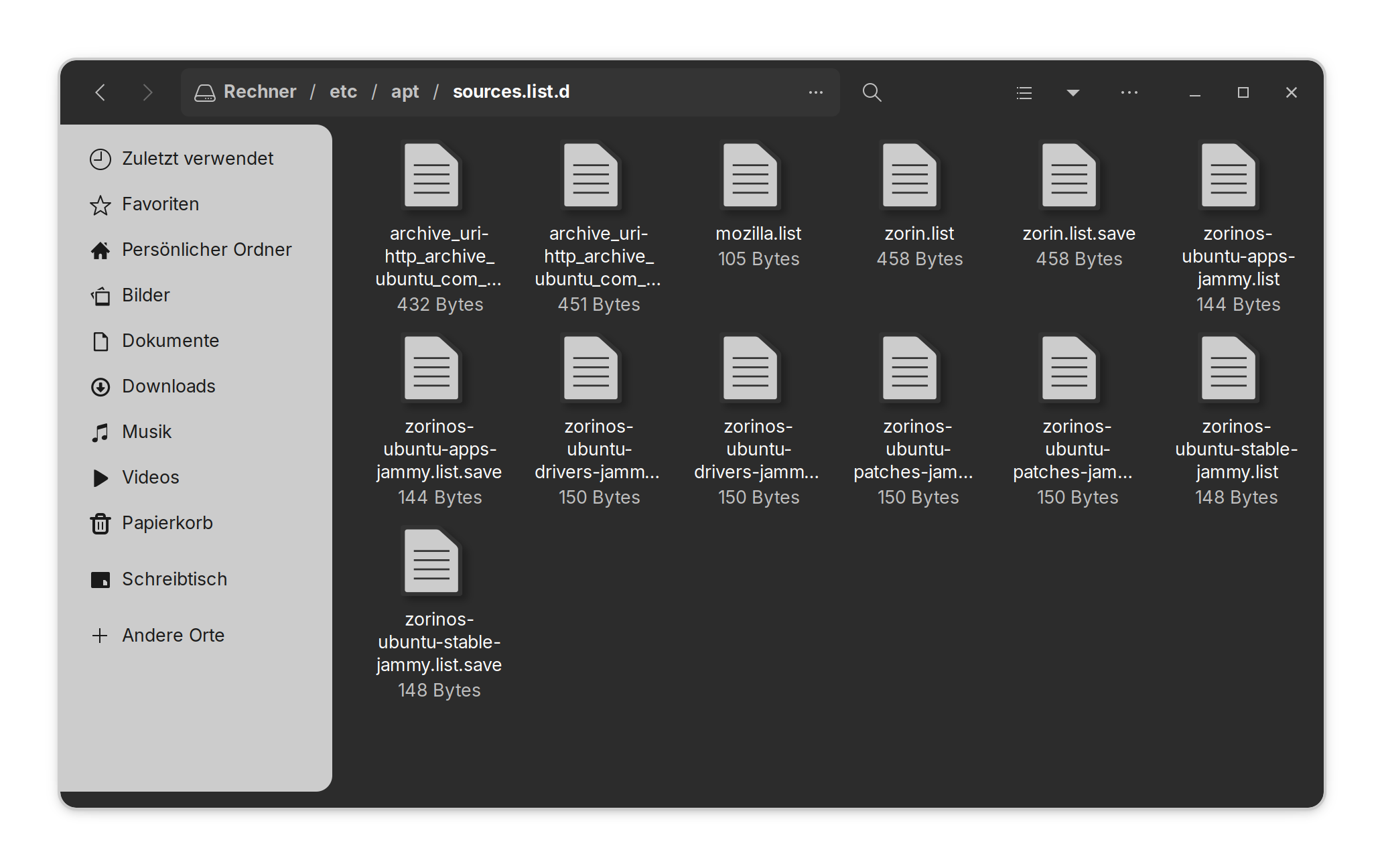Screen dimensions: 1384x868
Task: Click the 451 Bytes size label
Action: coord(599,305)
